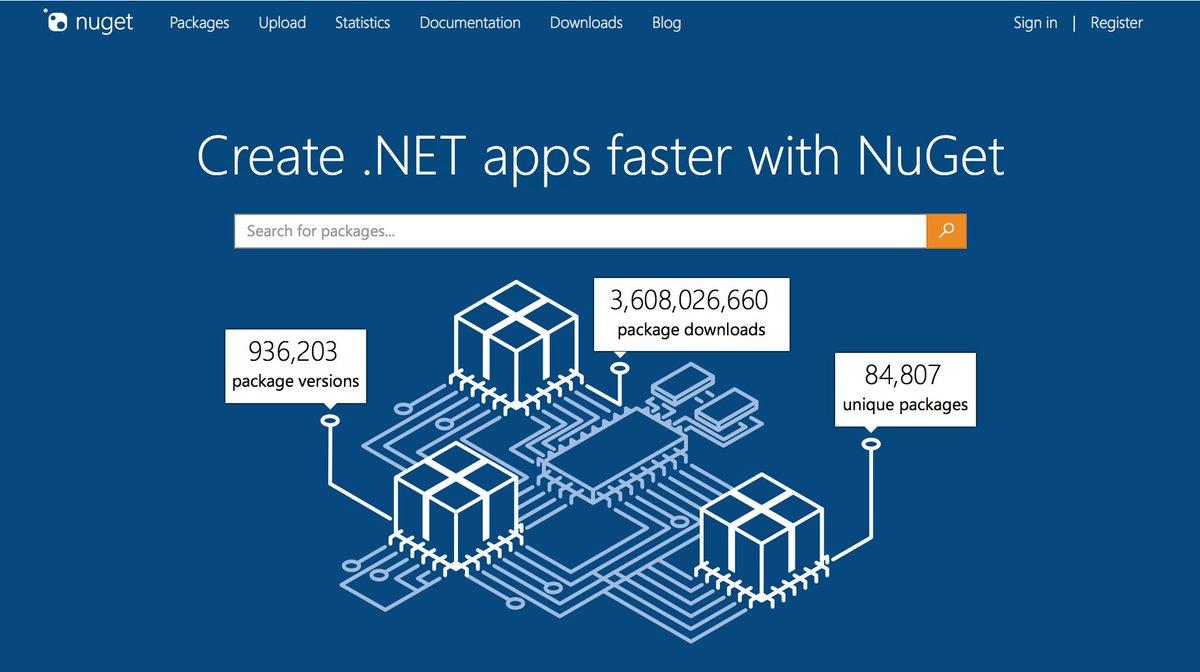This screenshot has height=672, width=1200.
Task: Click the Sign in link
Action: click(x=1035, y=22)
